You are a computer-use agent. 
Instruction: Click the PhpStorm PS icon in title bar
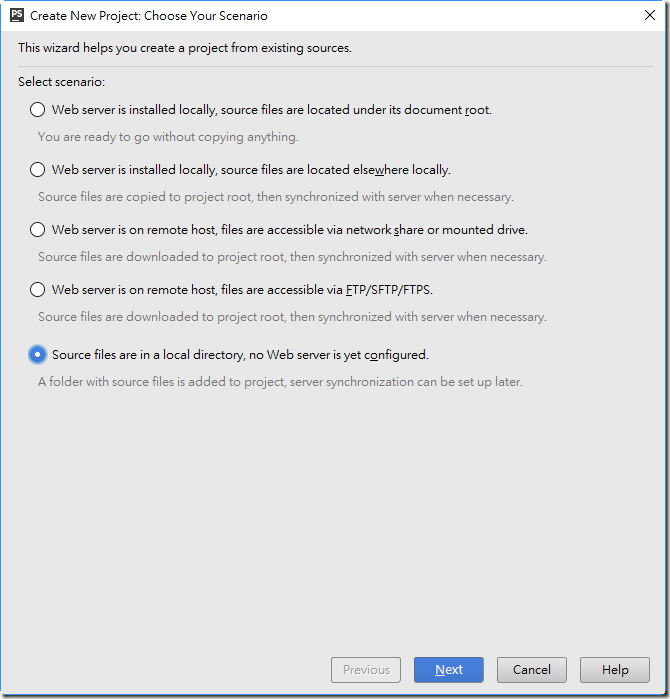(16, 15)
